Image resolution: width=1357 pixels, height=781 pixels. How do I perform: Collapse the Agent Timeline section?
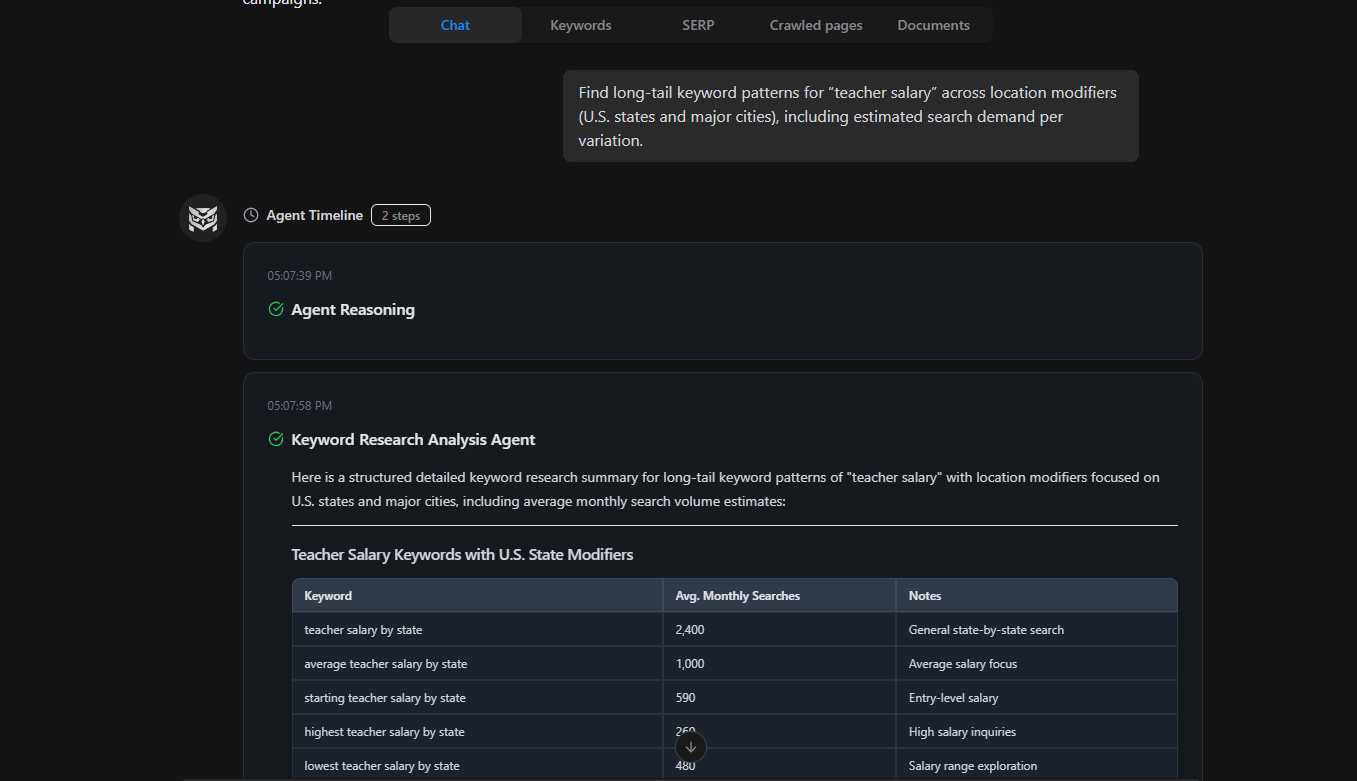click(x=314, y=214)
